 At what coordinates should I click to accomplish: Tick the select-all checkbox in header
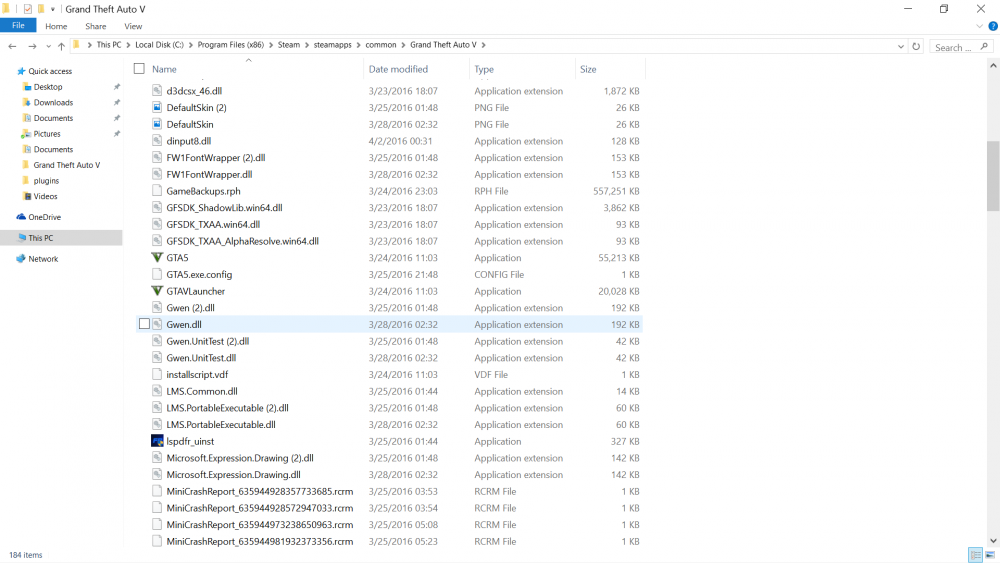coord(139,69)
